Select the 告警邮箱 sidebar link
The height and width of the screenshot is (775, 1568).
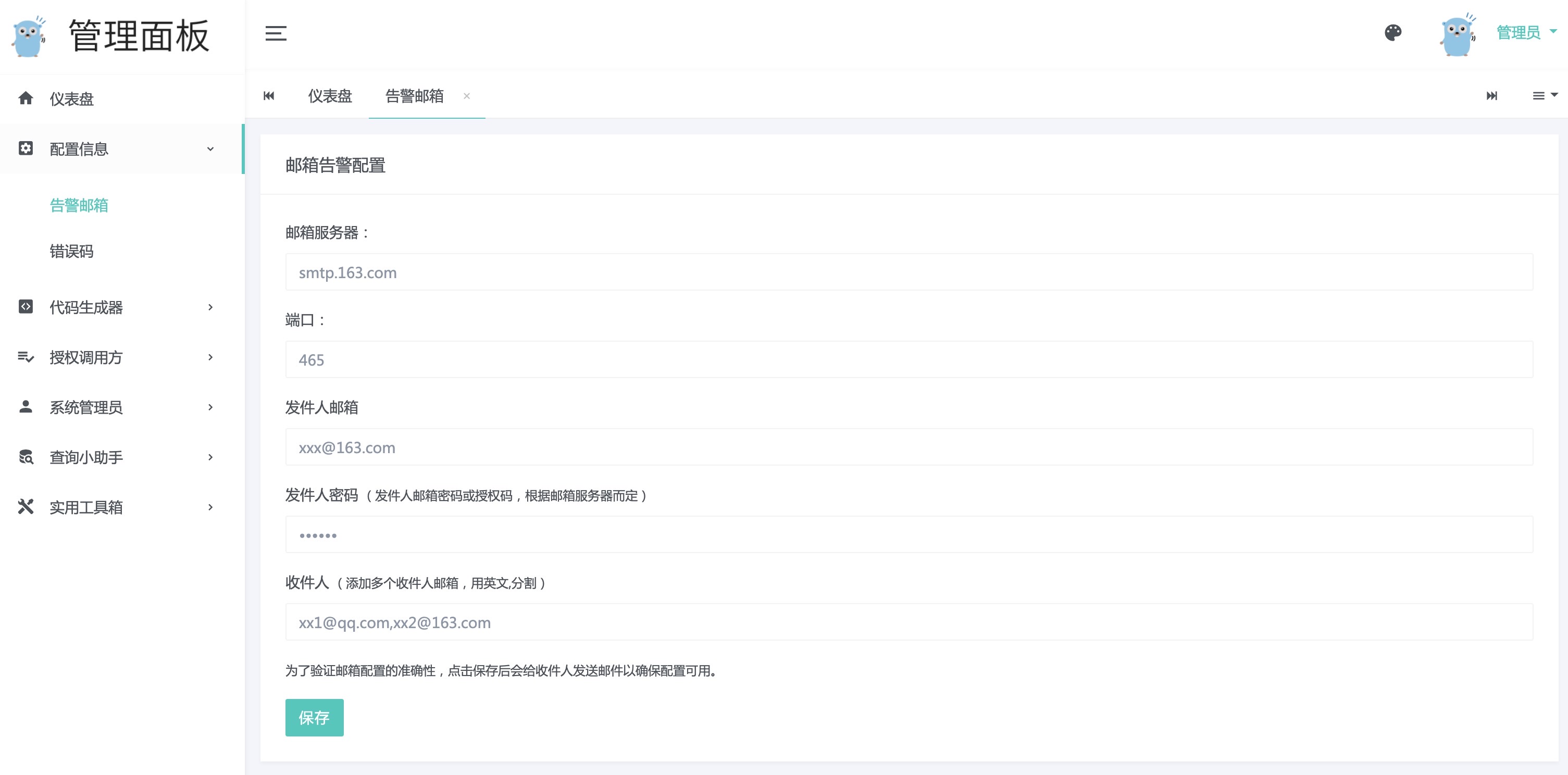79,205
